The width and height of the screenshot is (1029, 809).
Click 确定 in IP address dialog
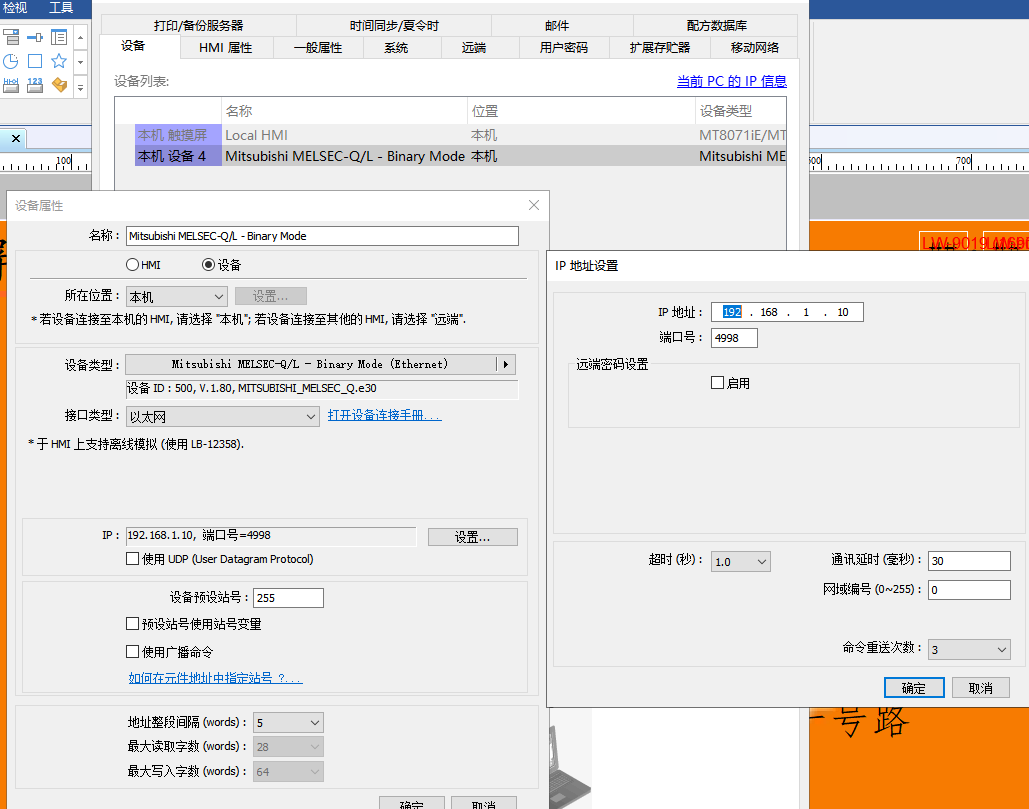914,688
